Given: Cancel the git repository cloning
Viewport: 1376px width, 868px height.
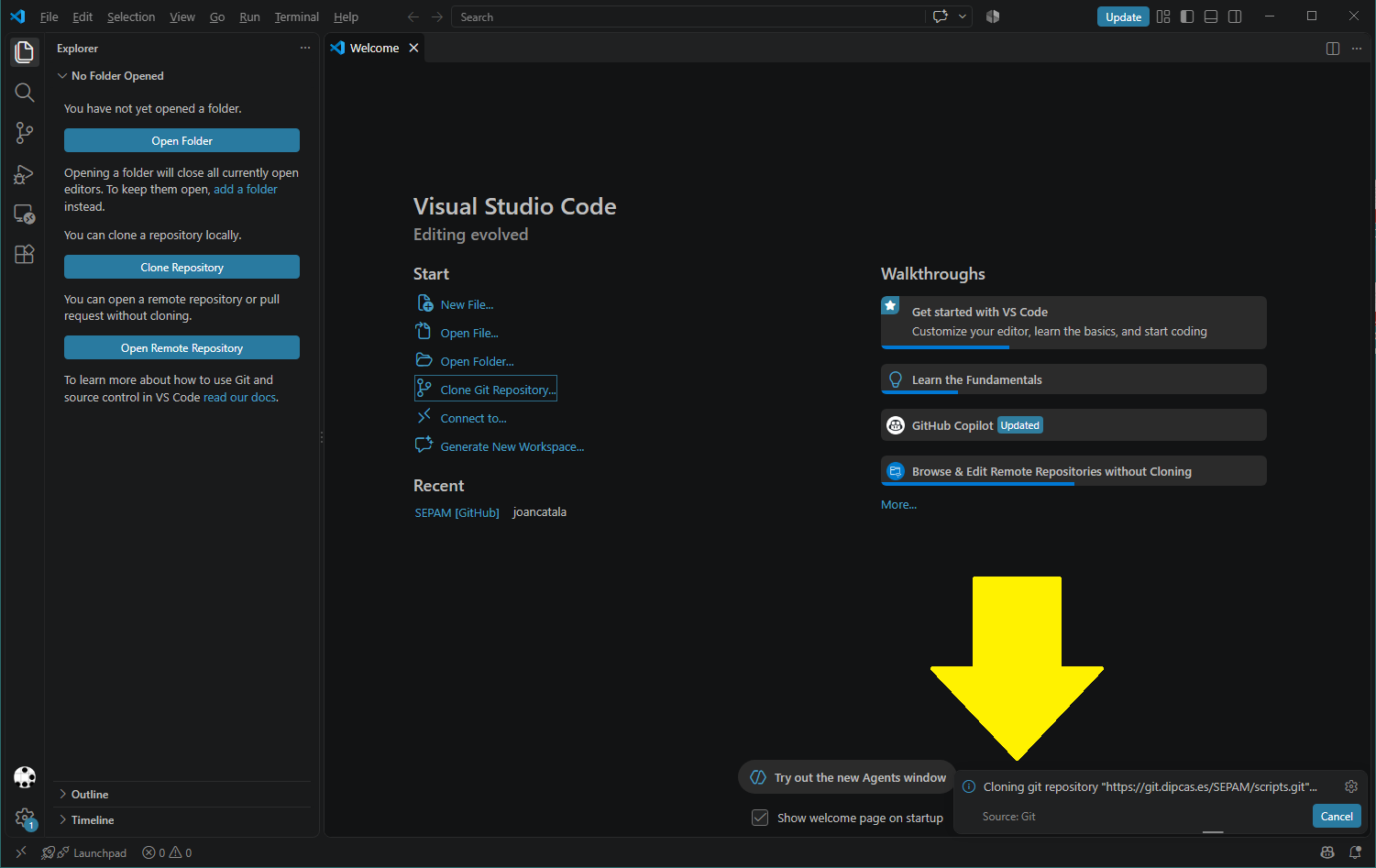Looking at the screenshot, I should [x=1337, y=816].
